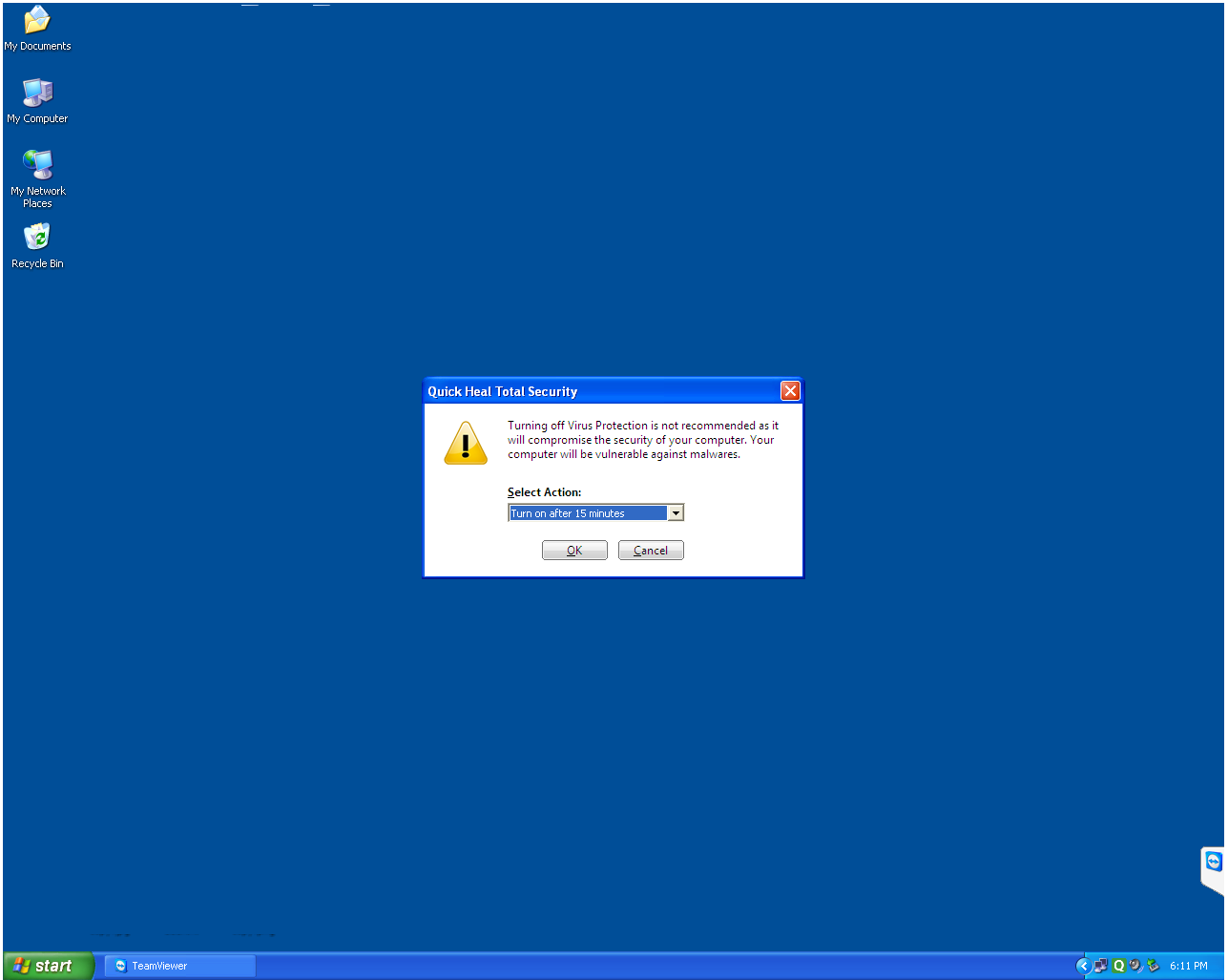Click the Safely Remove Hardware tray icon
1228x980 pixels.
1153,966
